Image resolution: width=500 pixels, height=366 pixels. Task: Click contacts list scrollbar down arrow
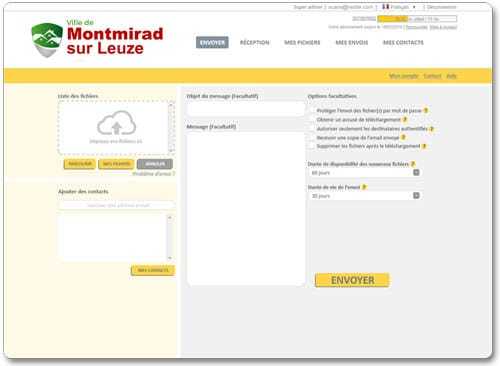(x=170, y=258)
